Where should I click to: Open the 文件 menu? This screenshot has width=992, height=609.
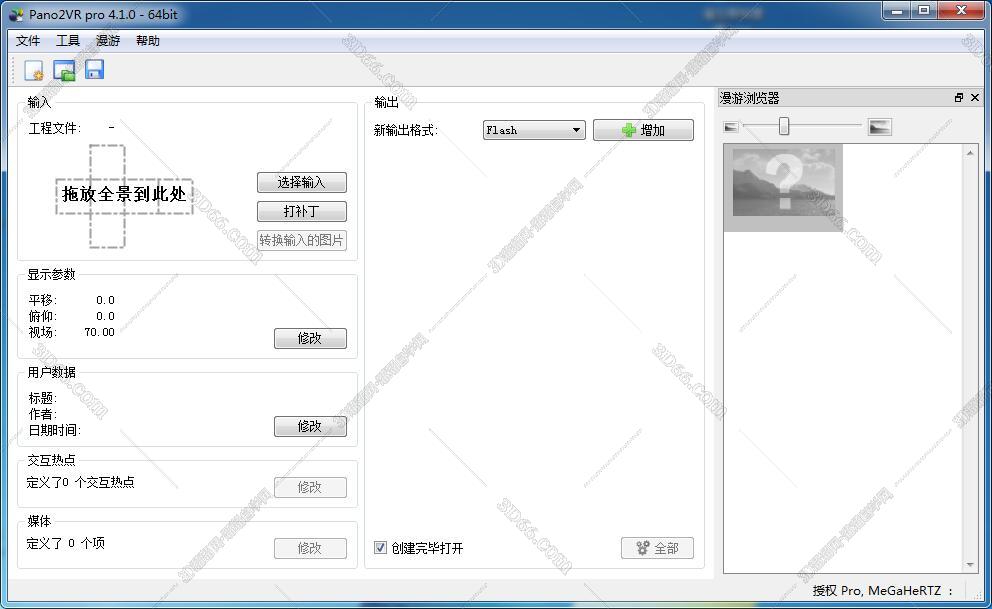[27, 41]
